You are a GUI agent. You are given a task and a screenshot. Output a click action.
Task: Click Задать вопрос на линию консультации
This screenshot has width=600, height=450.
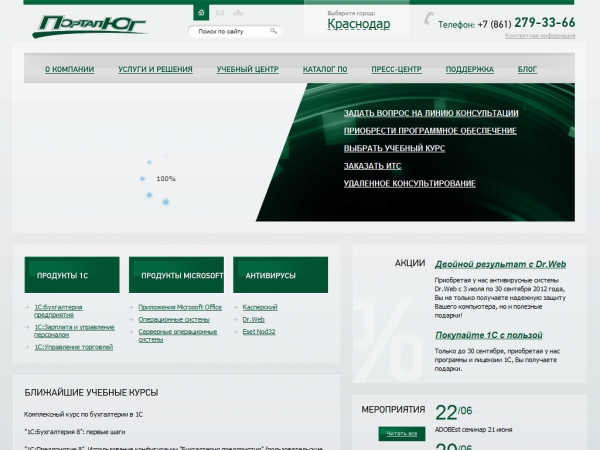pos(431,113)
